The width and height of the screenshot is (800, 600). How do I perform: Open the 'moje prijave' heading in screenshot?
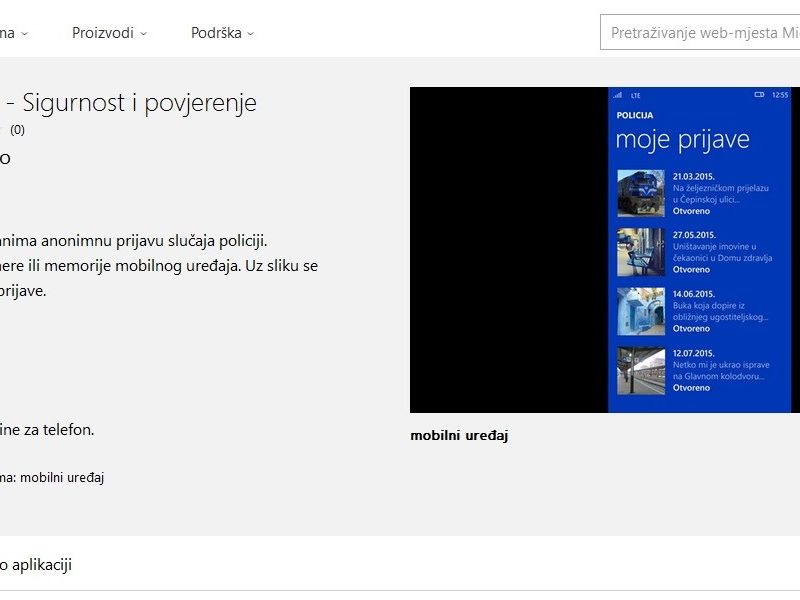point(682,140)
